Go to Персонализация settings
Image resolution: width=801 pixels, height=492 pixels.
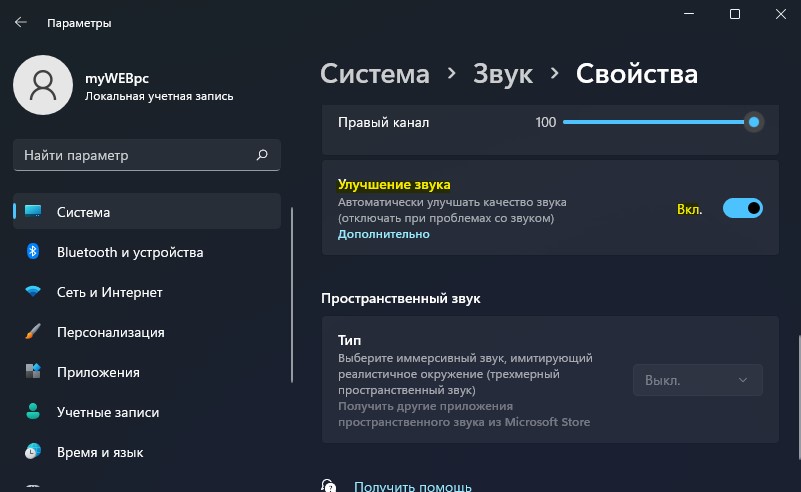point(147,332)
